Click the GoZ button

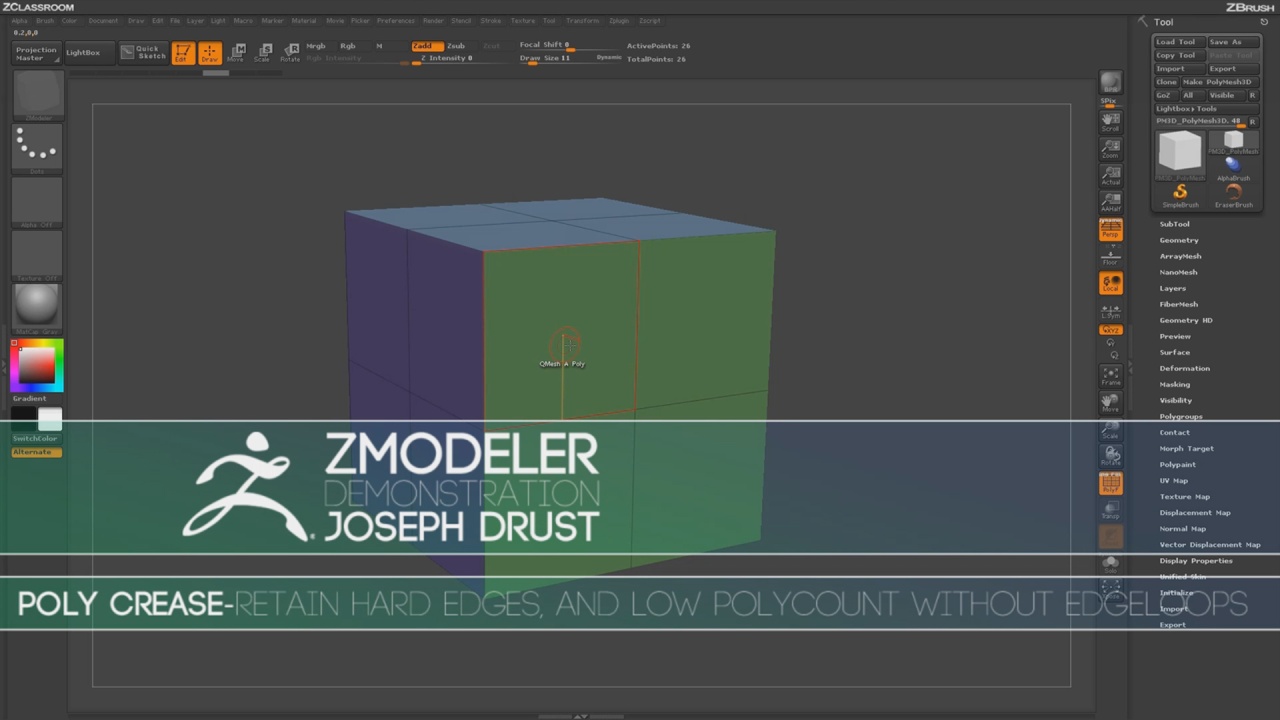tap(1163, 95)
